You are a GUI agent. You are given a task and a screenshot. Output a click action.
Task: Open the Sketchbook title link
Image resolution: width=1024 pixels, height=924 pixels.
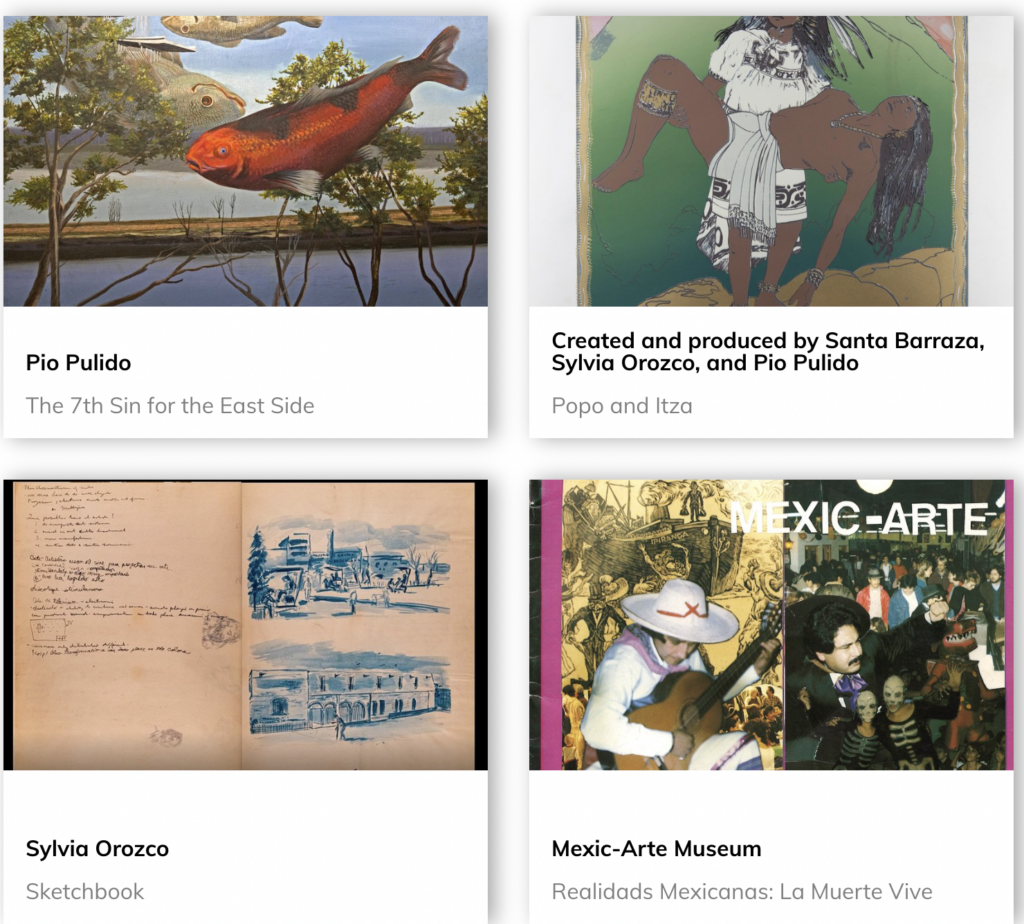point(85,891)
